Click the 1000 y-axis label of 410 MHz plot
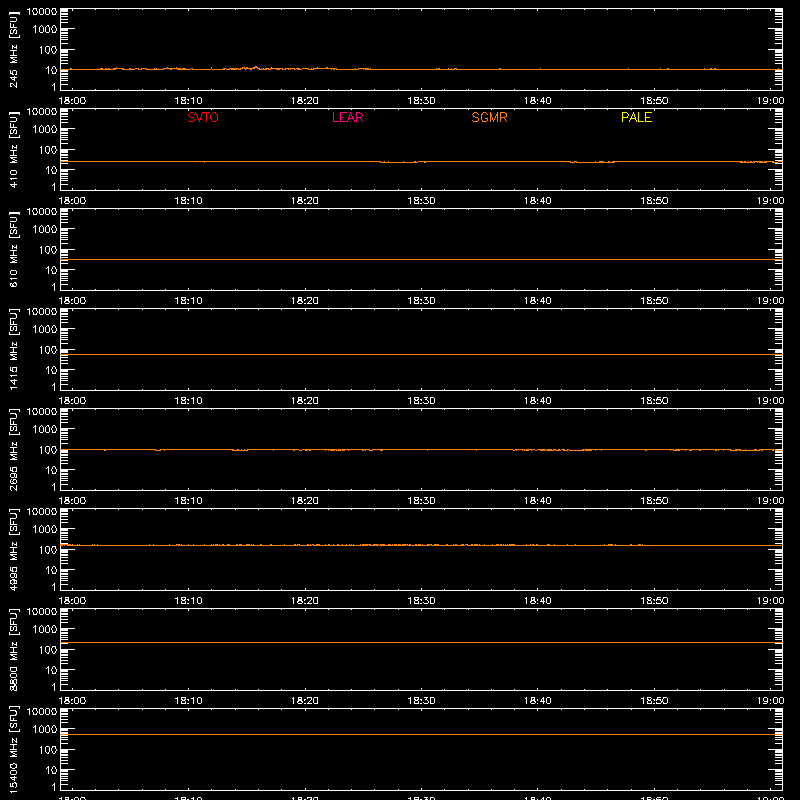 45,130
